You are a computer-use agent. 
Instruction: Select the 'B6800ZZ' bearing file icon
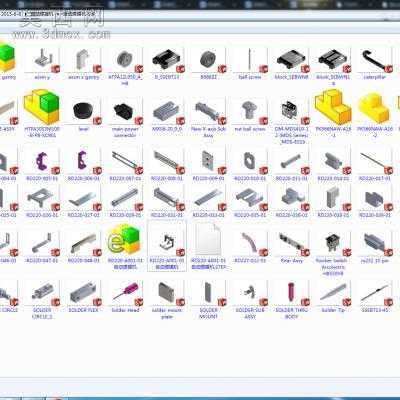[208, 60]
